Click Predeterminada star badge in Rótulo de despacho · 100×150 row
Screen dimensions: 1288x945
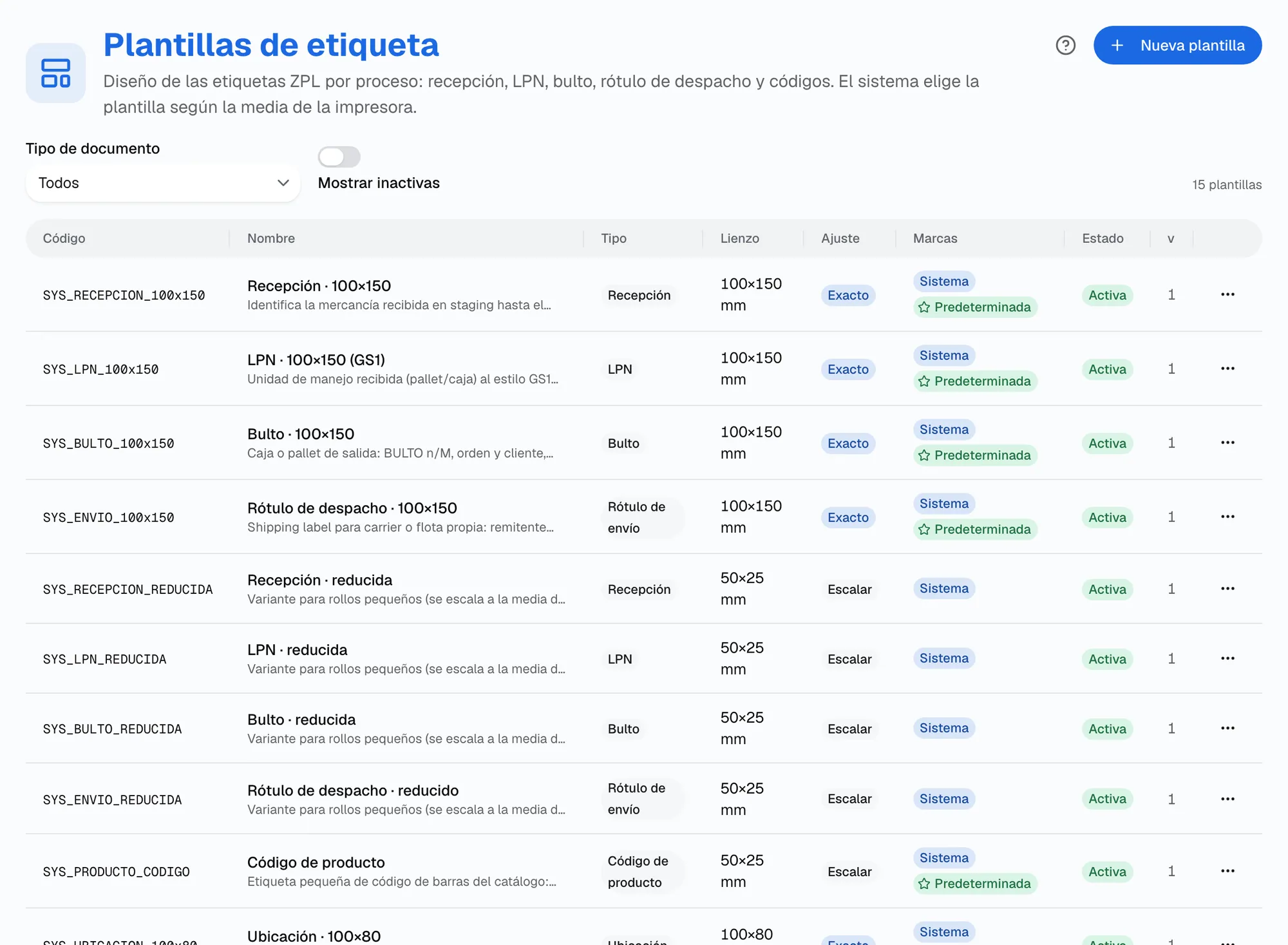(975, 530)
